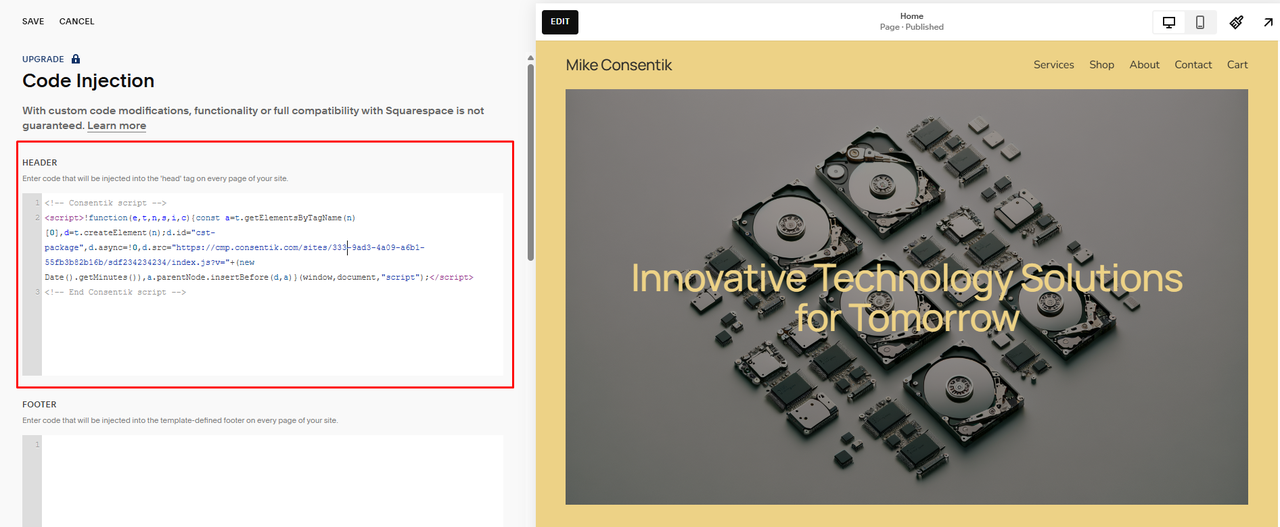Viewport: 1280px width, 527px height.
Task: Cancel the code injection changes
Action: (x=77, y=21)
